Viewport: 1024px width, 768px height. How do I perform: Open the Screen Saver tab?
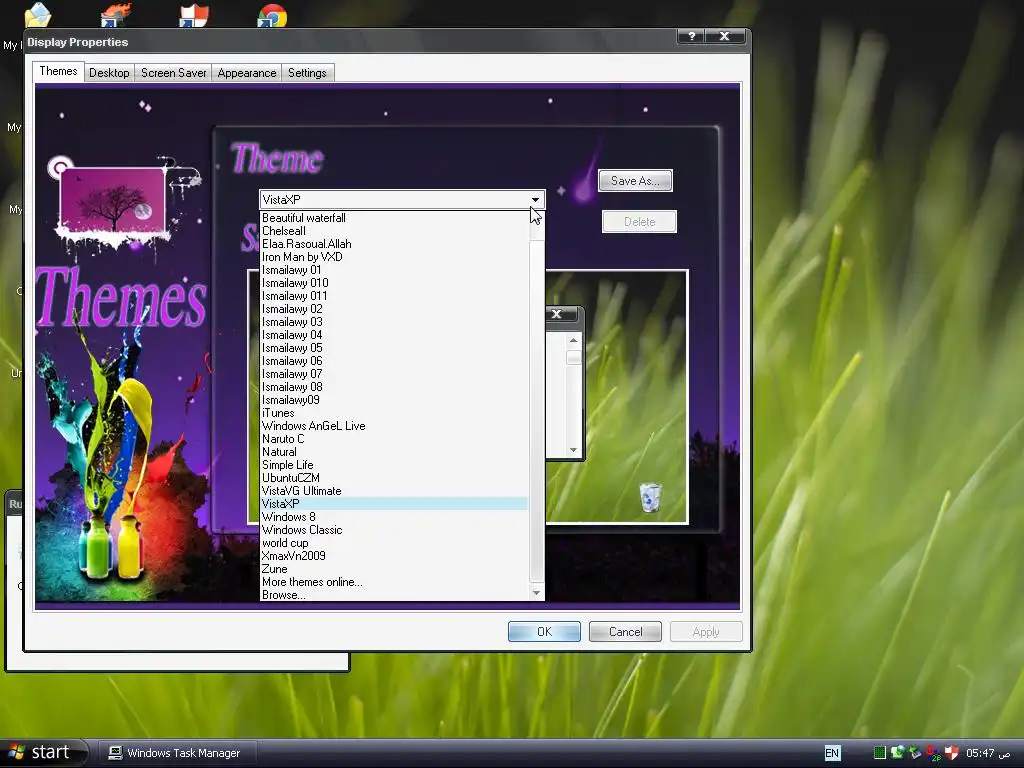tap(174, 73)
